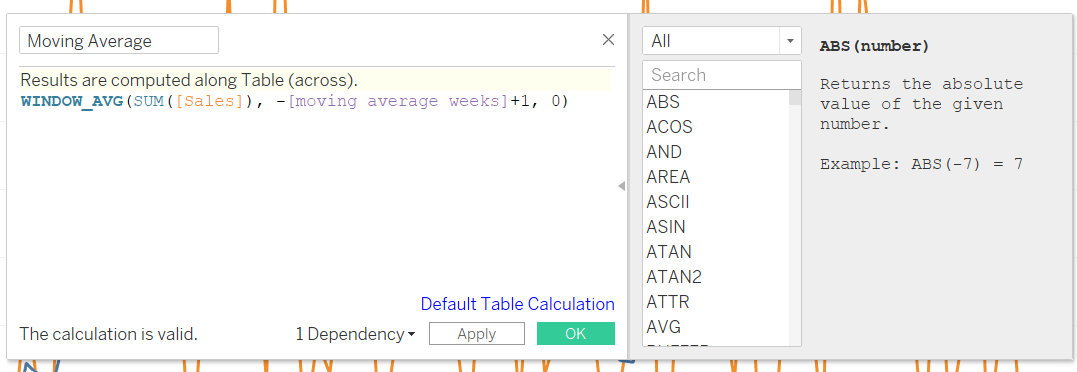Viewport: 1077px width, 372px height.
Task: Expand the 1 Dependency dropdown
Action: tap(355, 334)
